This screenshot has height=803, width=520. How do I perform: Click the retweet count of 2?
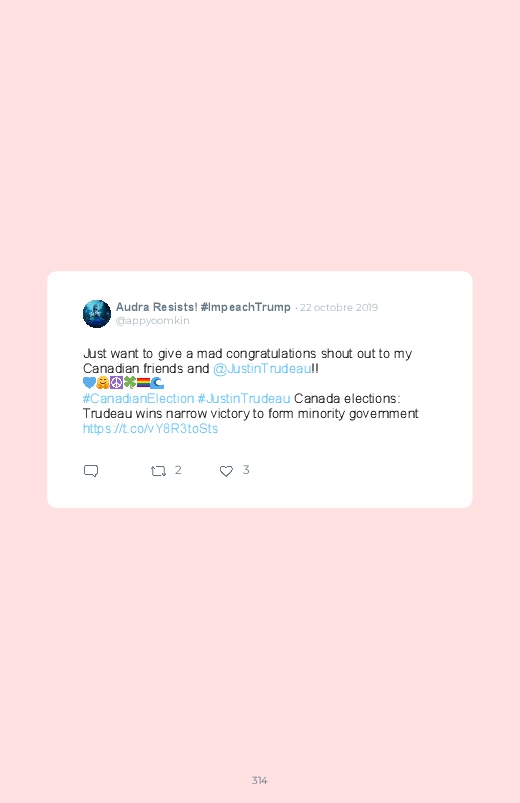point(178,470)
